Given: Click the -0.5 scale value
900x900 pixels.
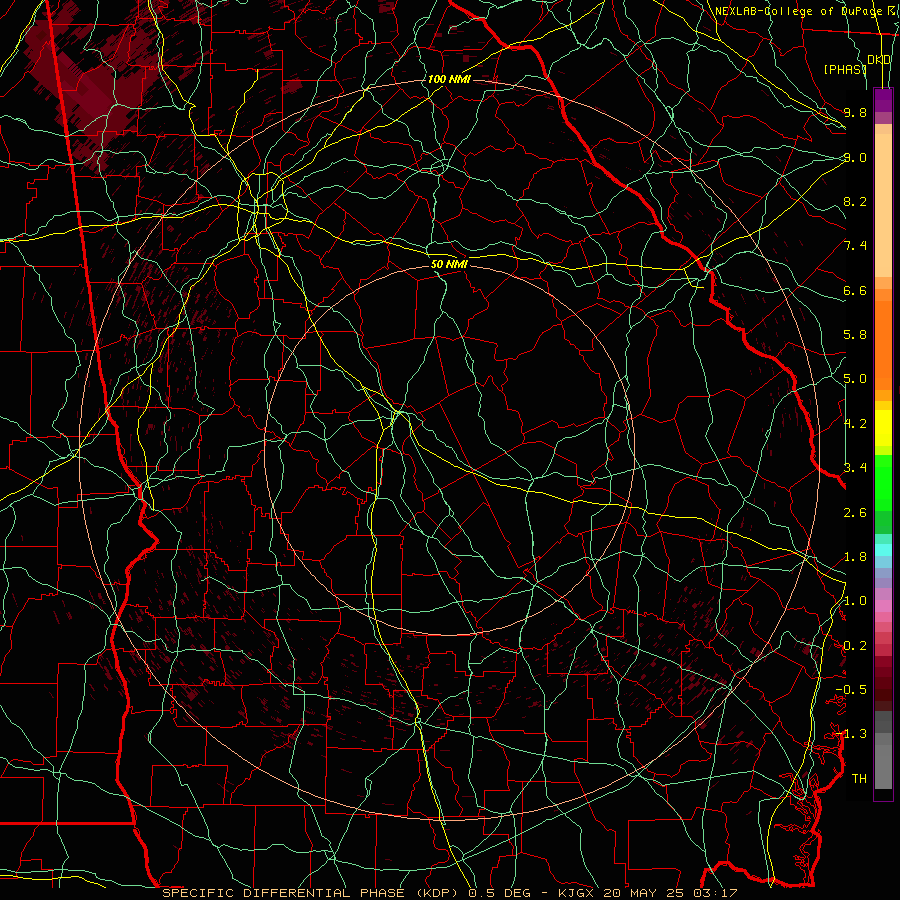Looking at the screenshot, I should point(851,690).
